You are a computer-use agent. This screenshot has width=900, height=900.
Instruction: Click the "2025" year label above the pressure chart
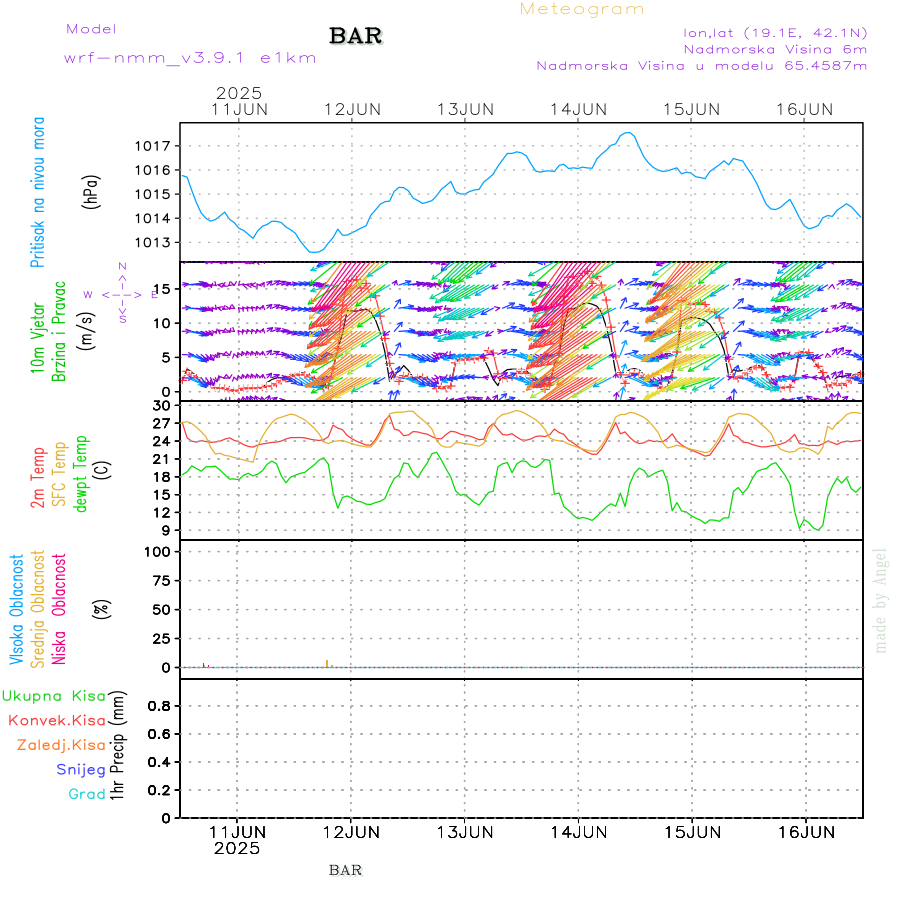239,93
